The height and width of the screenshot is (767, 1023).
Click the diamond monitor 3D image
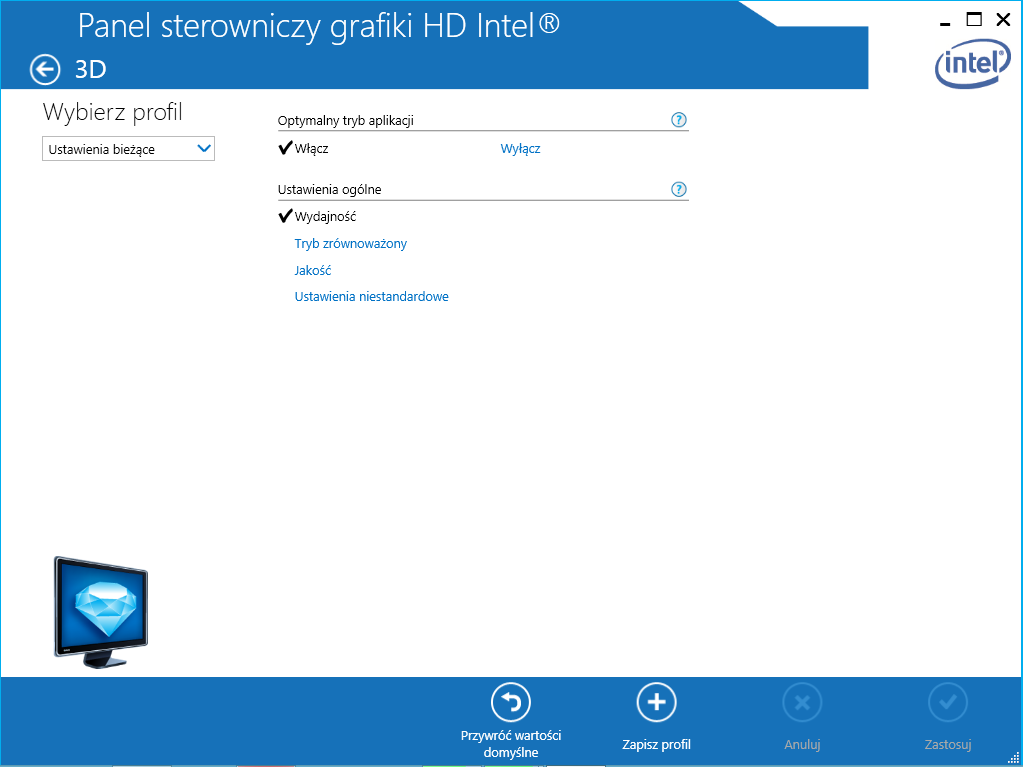click(x=101, y=612)
